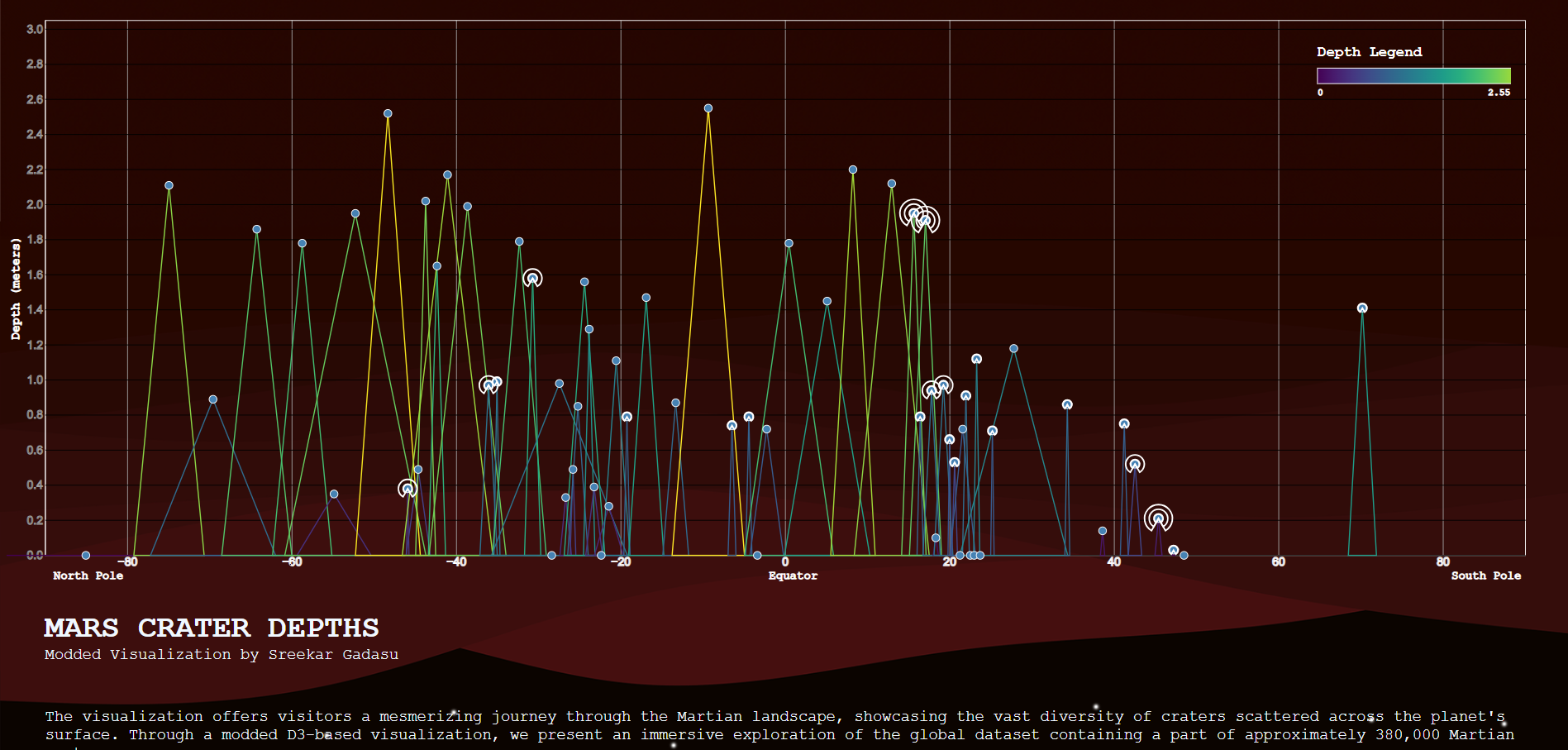Click ringed crater marker at depth 0.5 near latitude 42

tap(1135, 465)
